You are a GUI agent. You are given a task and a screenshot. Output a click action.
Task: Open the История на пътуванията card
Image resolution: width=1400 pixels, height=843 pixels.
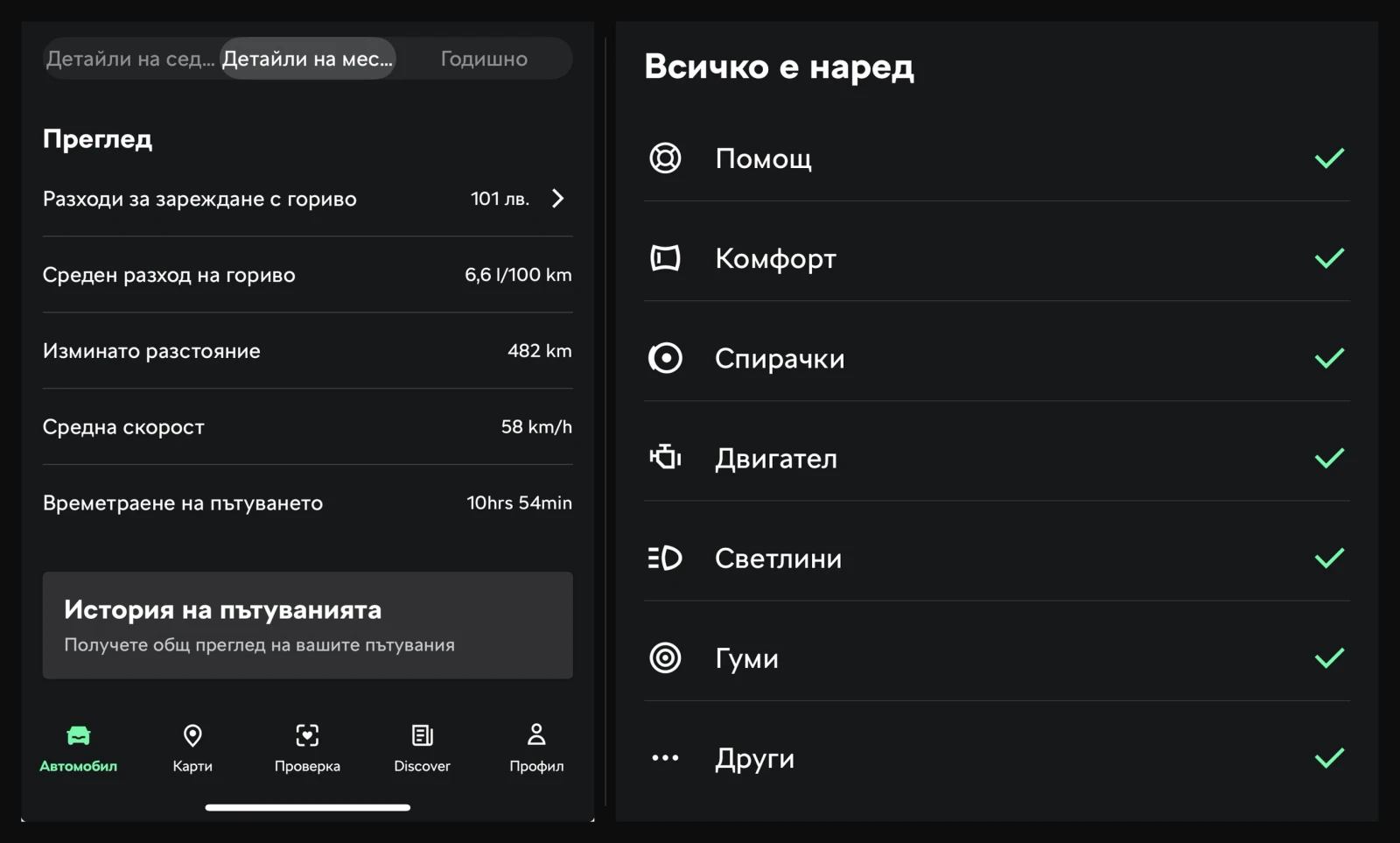point(308,626)
